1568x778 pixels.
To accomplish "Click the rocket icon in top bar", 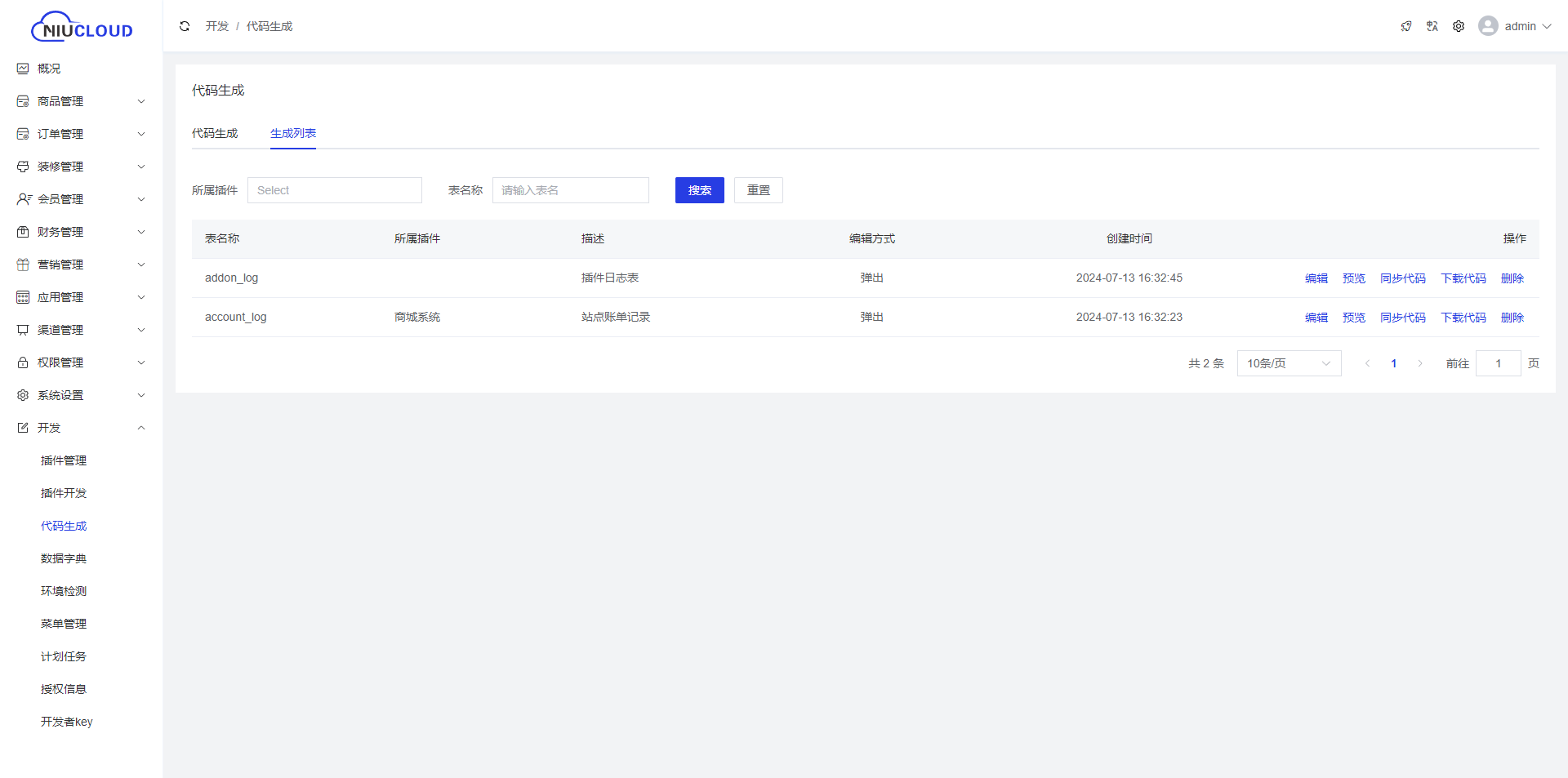I will [1405, 26].
